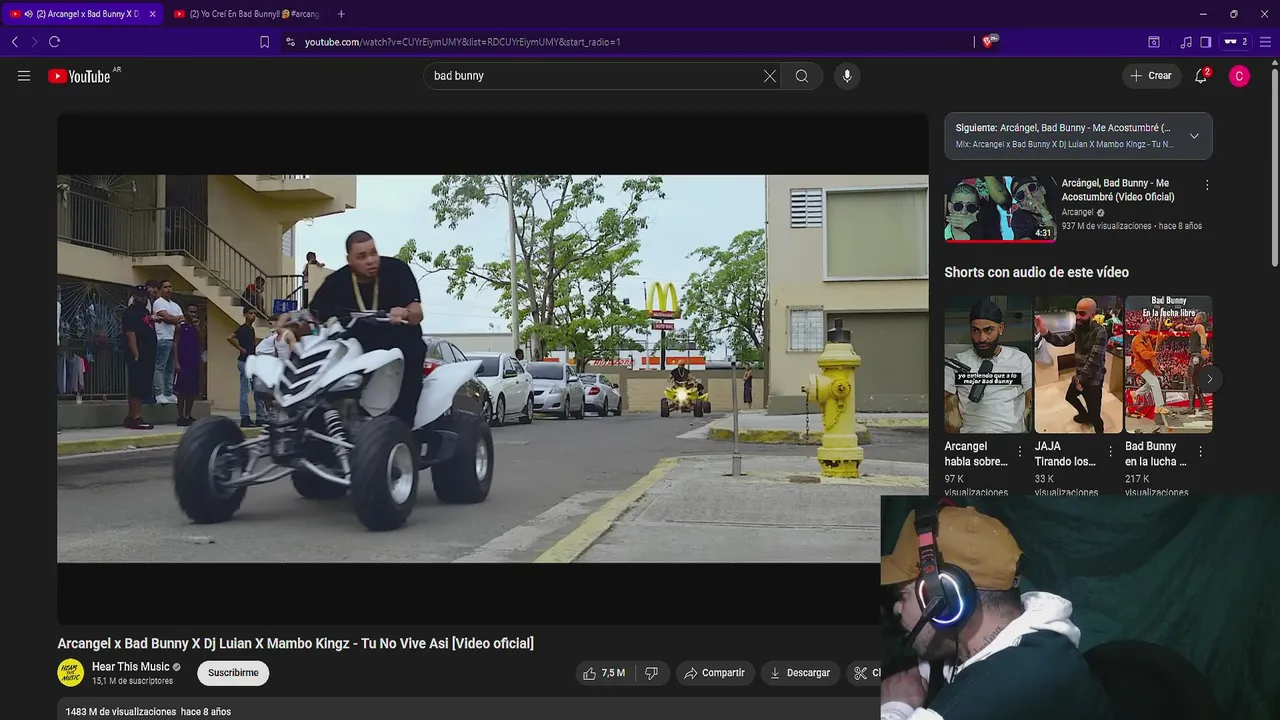The height and width of the screenshot is (720, 1280).
Task: Go forward with the browser forward arrow
Action: pyautogui.click(x=34, y=42)
